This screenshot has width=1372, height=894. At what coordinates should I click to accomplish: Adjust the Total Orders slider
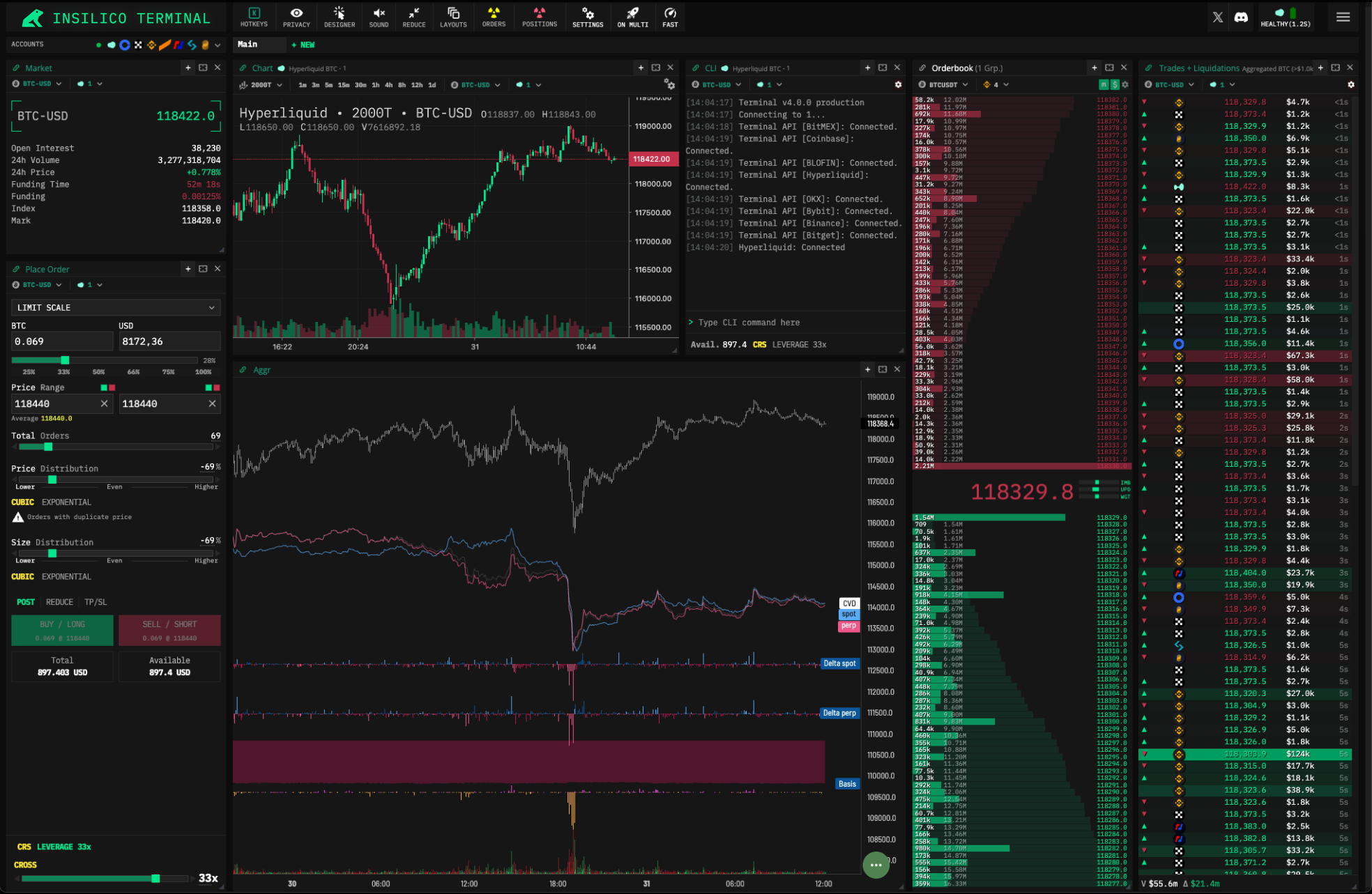point(48,447)
